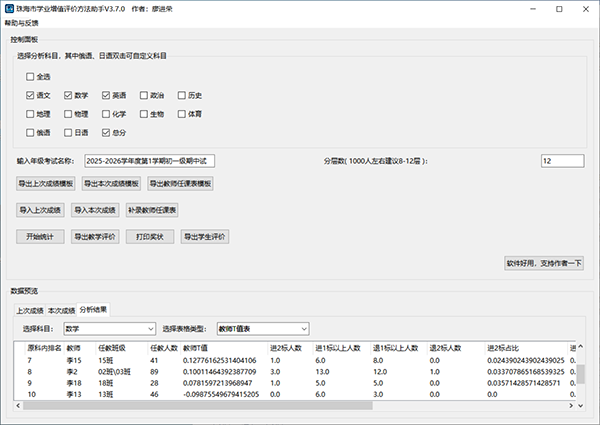Viewport: 600px width, 425px height.
Task: Click the exam name input field
Action: click(x=149, y=161)
